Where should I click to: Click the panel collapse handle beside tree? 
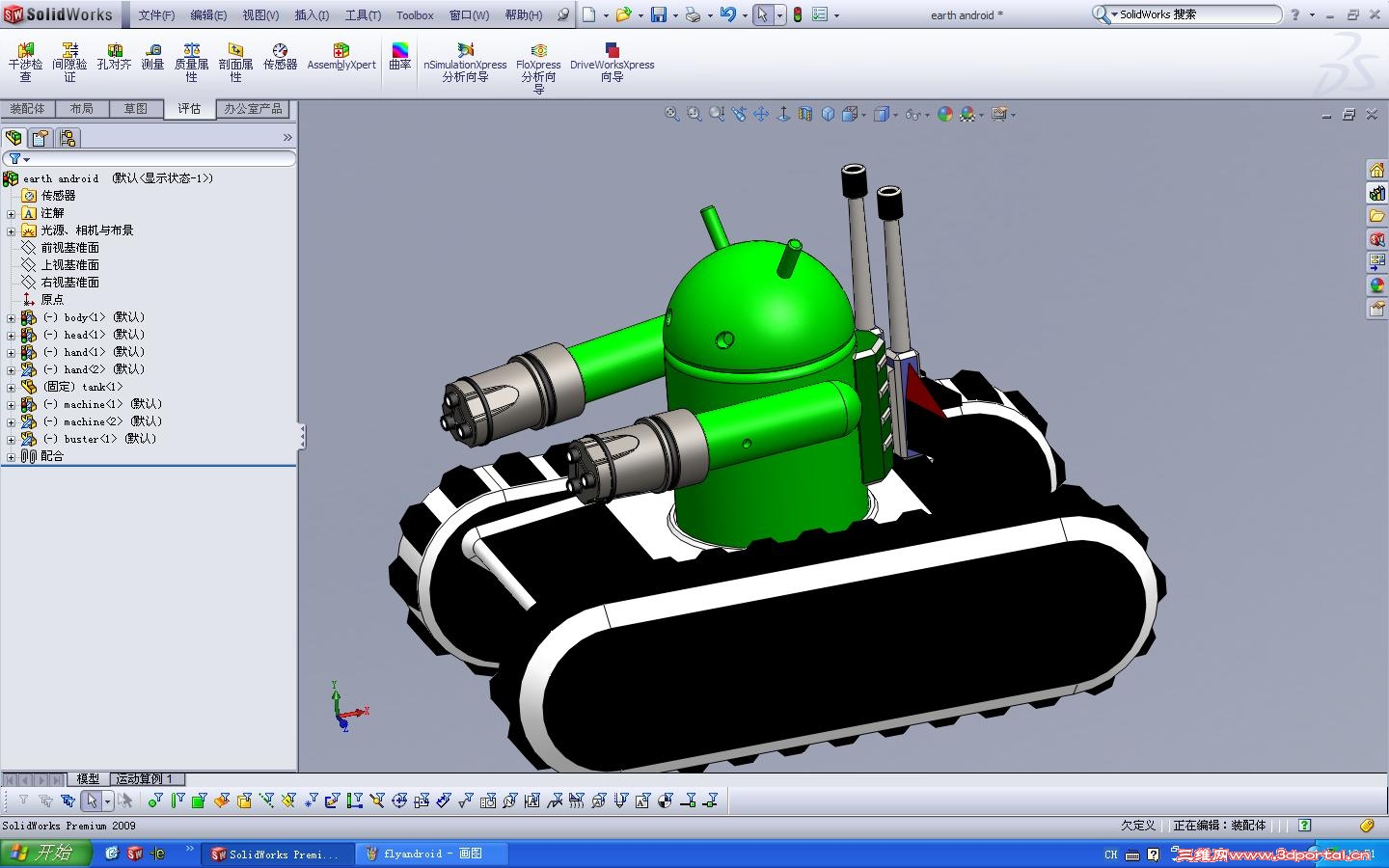click(x=302, y=437)
